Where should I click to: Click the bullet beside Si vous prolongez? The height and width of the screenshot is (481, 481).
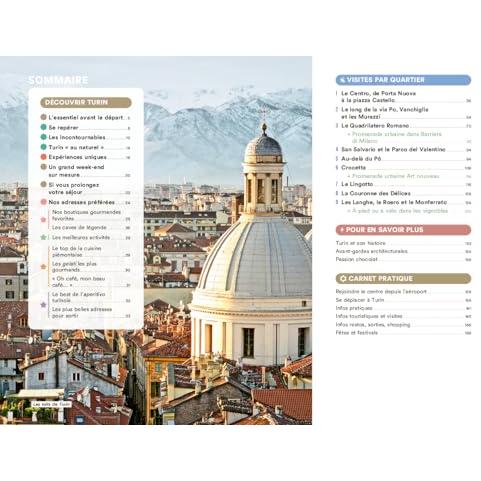click(x=43, y=184)
